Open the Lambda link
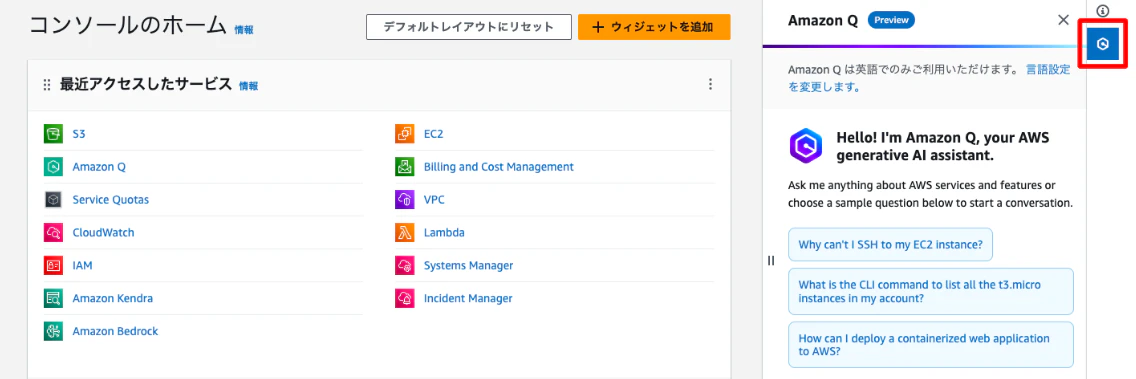 (444, 233)
